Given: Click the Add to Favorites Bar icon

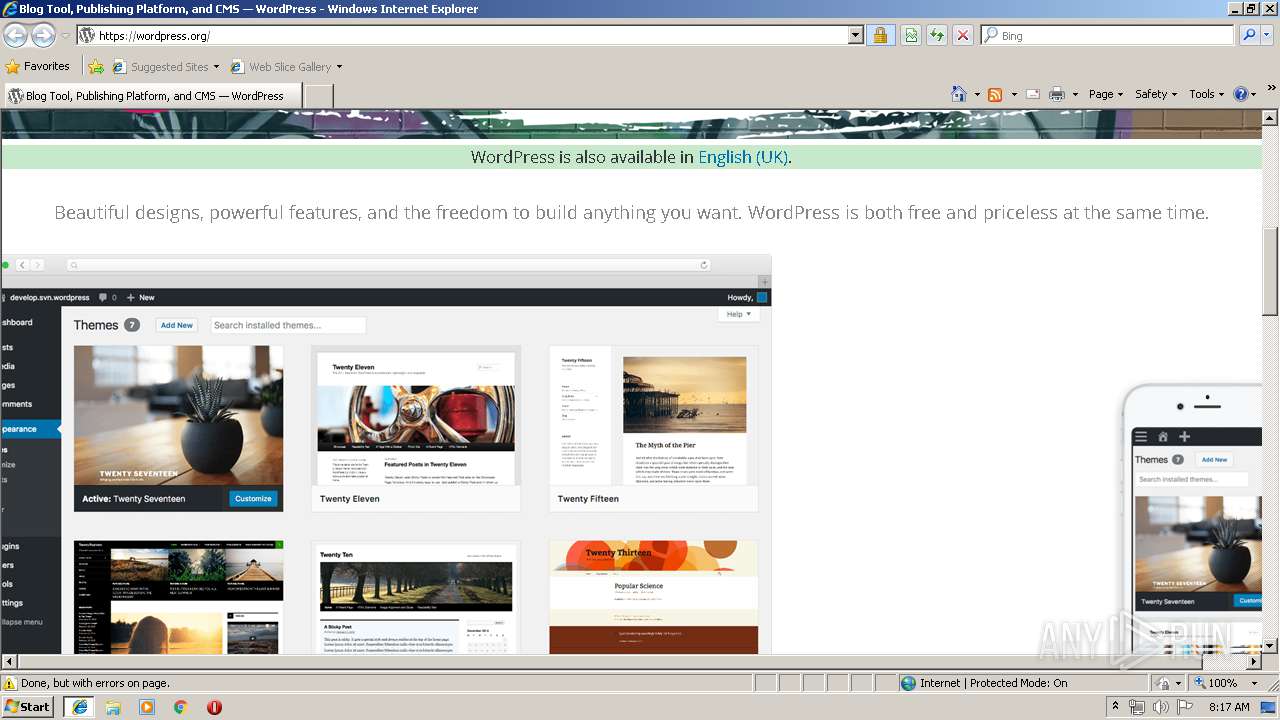Looking at the screenshot, I should [96, 67].
